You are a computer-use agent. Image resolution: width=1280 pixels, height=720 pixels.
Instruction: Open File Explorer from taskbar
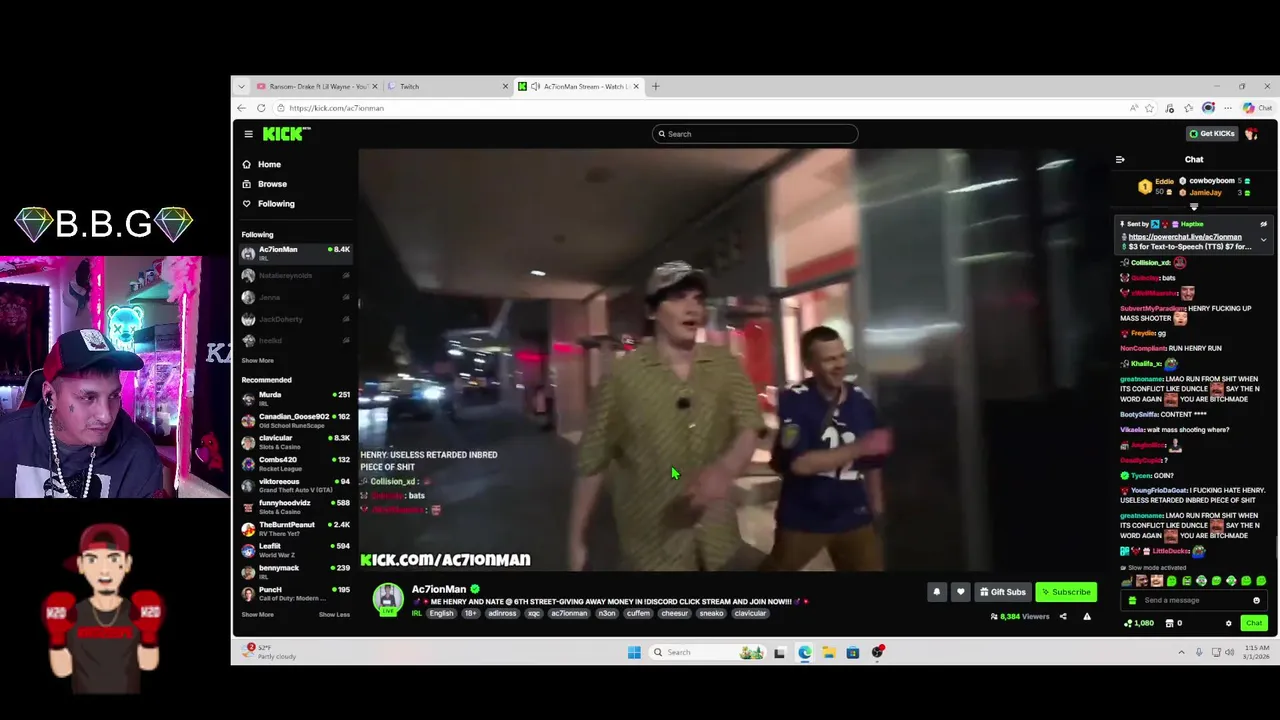829,653
